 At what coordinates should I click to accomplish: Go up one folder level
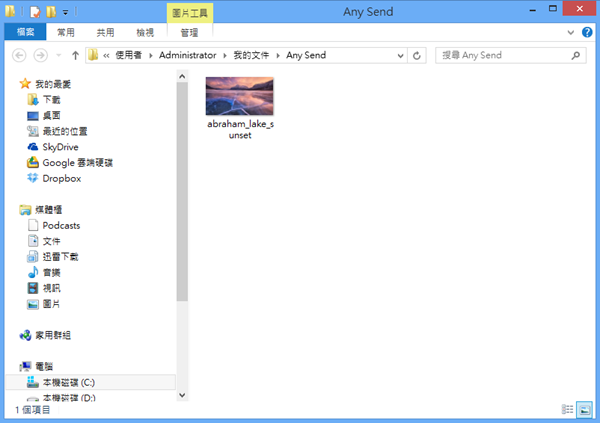click(75, 56)
